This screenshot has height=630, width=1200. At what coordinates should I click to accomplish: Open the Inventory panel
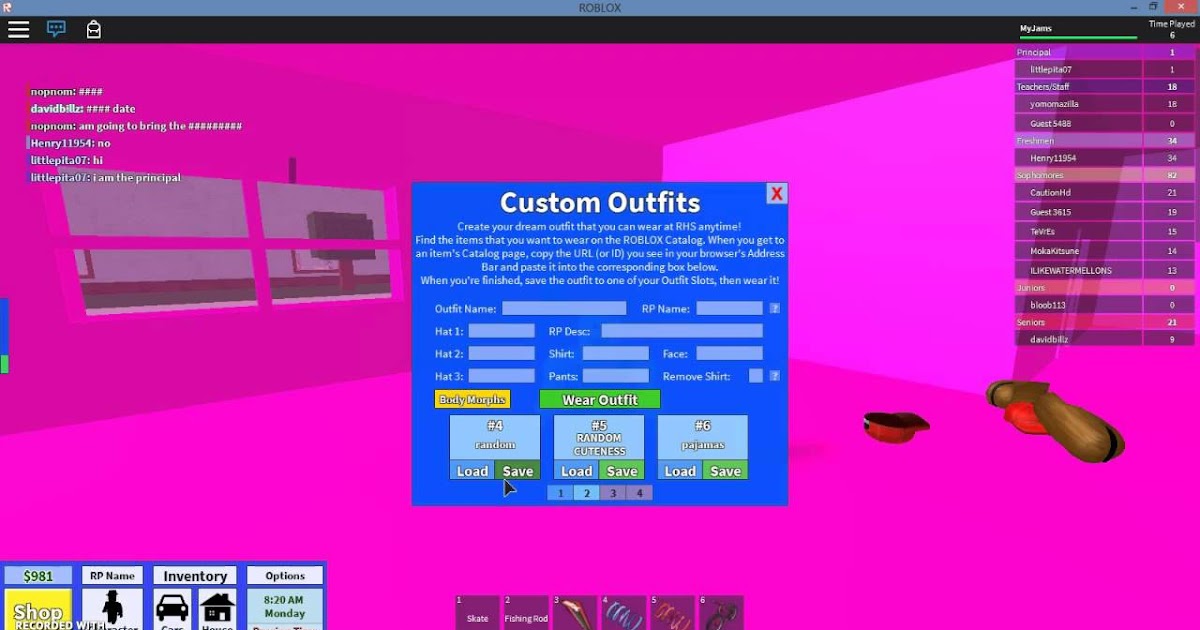pos(195,576)
